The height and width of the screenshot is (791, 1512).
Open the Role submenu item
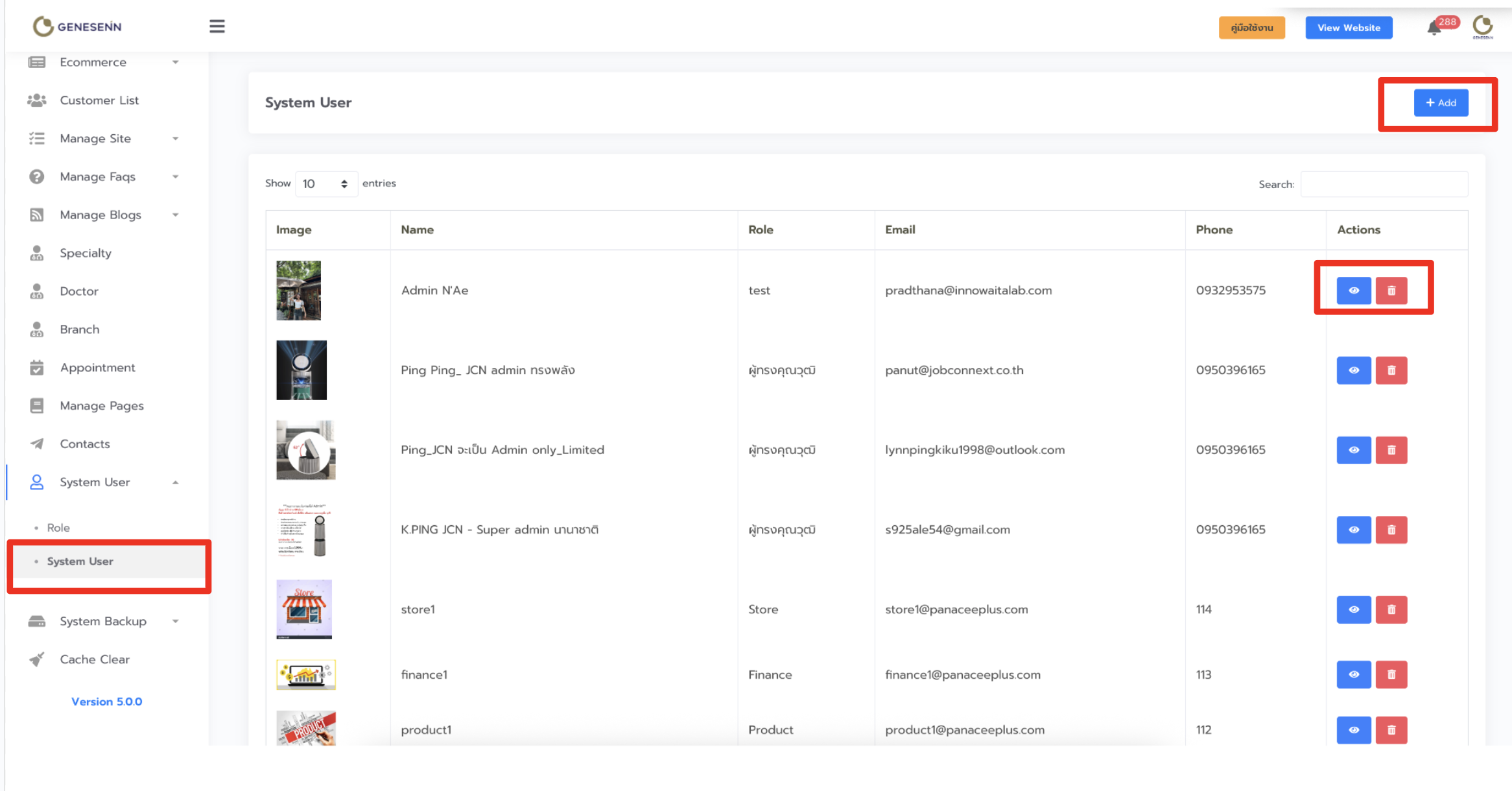coord(58,528)
